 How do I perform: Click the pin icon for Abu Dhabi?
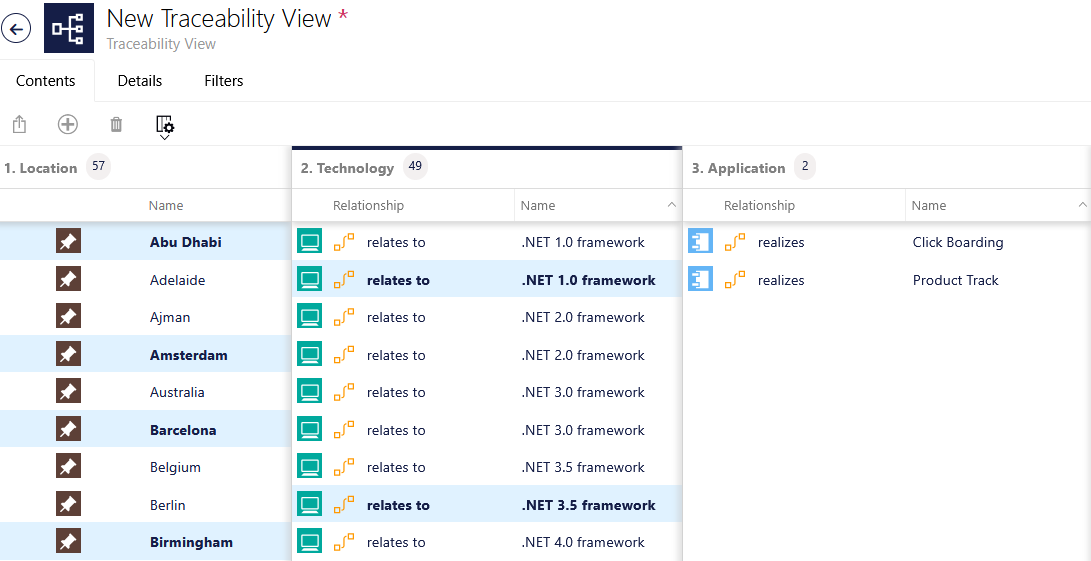pyautogui.click(x=68, y=242)
